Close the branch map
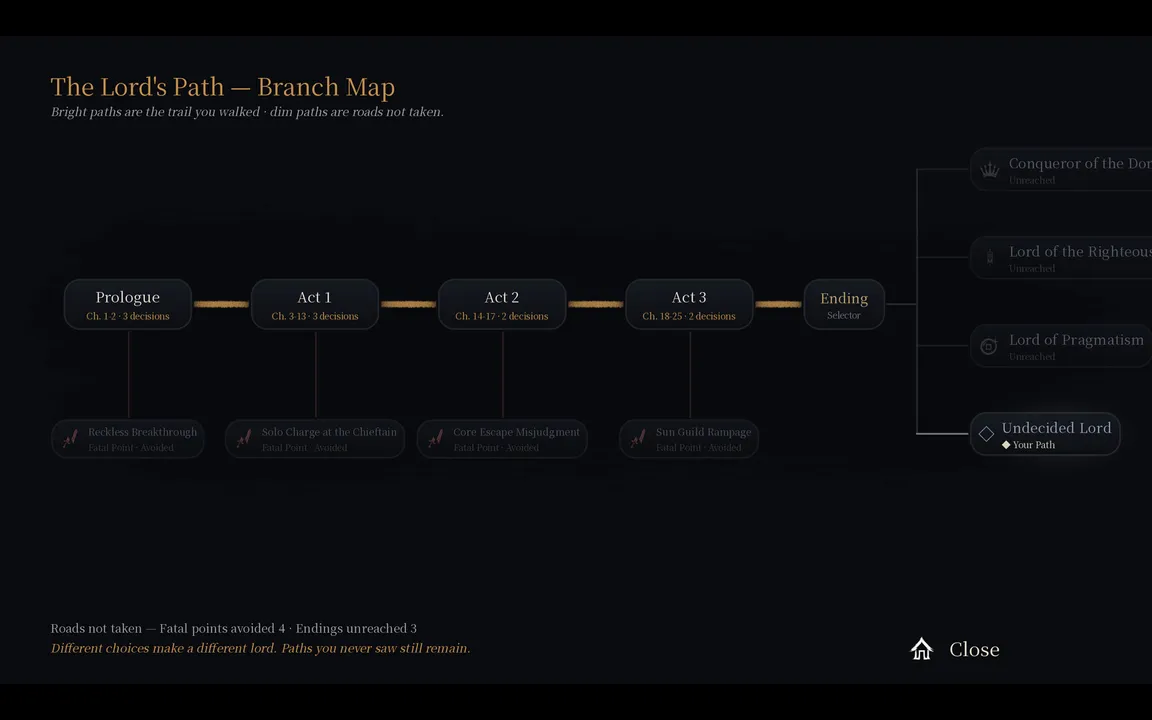 [x=955, y=649]
